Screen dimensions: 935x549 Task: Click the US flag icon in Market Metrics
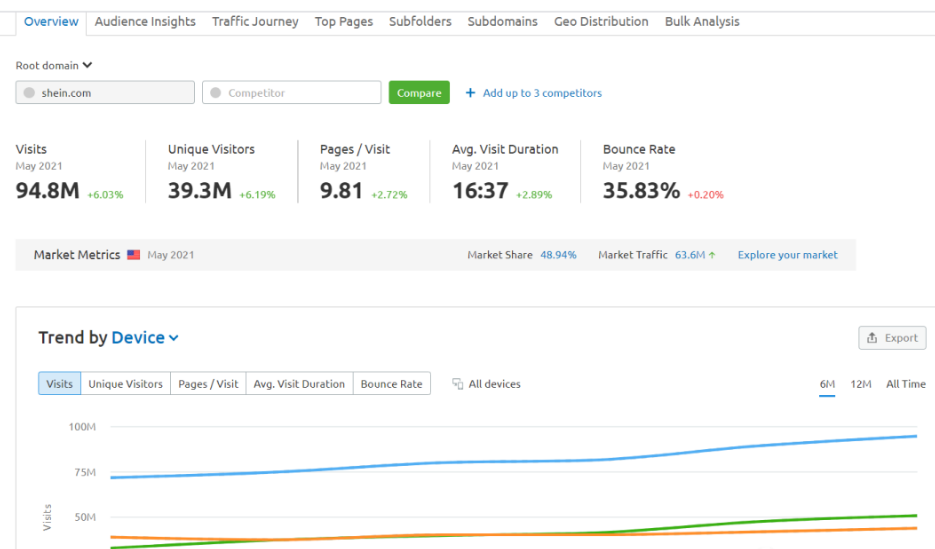click(x=133, y=255)
